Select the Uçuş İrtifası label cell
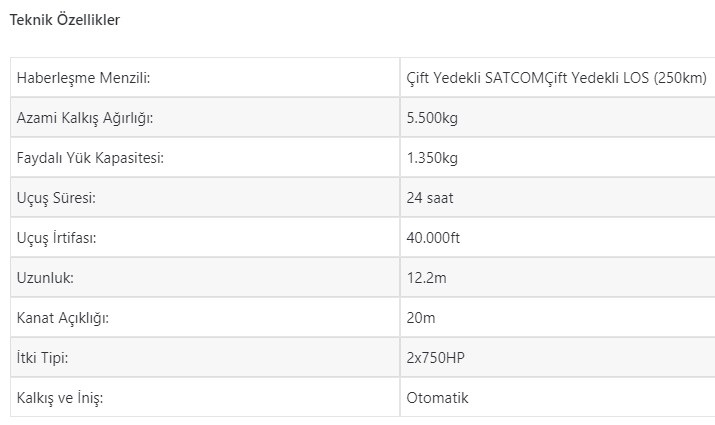Viewport: 715px width, 425px height. click(x=57, y=238)
